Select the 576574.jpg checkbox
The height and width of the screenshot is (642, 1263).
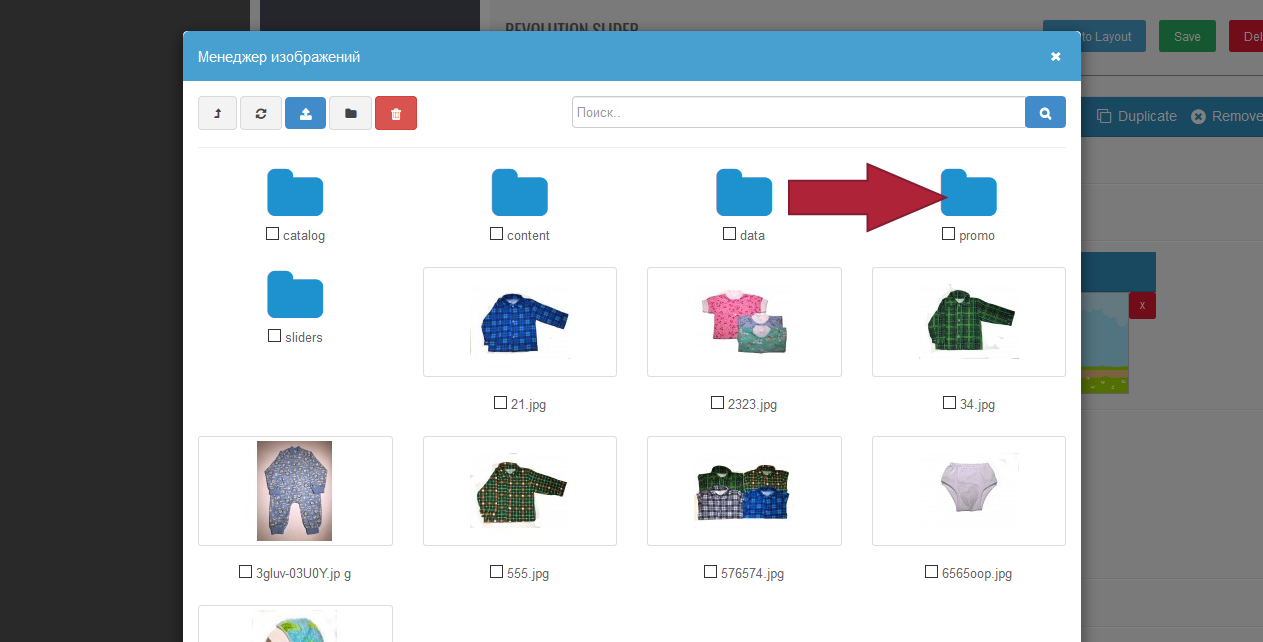710,572
